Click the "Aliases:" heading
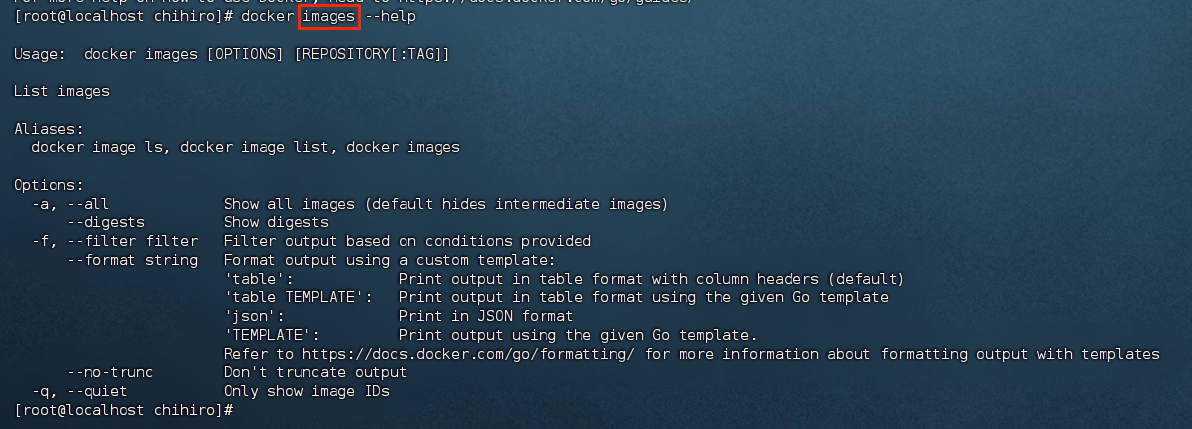Viewport: 1192px width, 429px height. 49,129
